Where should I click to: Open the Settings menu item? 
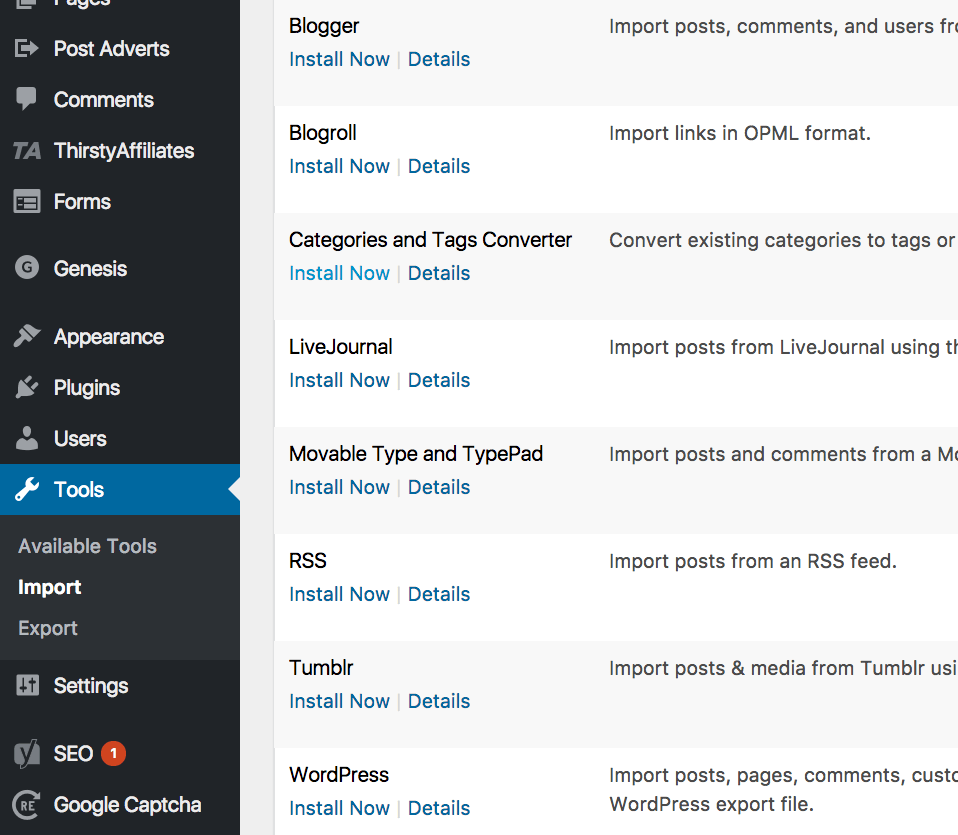(90, 686)
